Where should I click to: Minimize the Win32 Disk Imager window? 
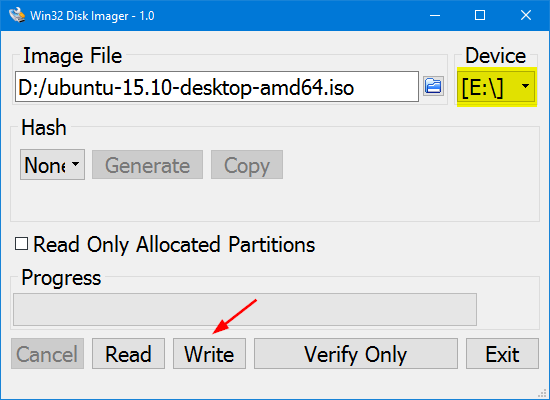tap(435, 15)
